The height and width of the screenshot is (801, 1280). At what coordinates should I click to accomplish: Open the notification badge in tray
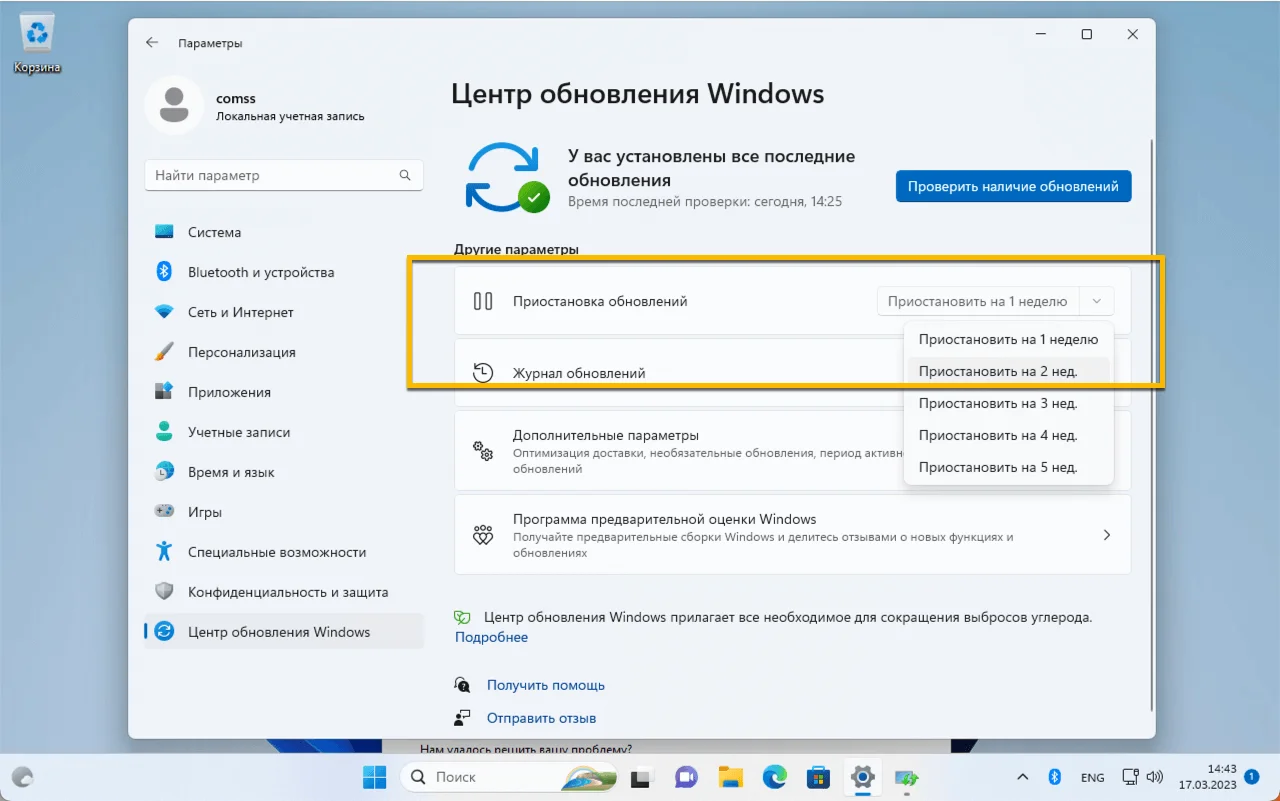pos(1251,776)
